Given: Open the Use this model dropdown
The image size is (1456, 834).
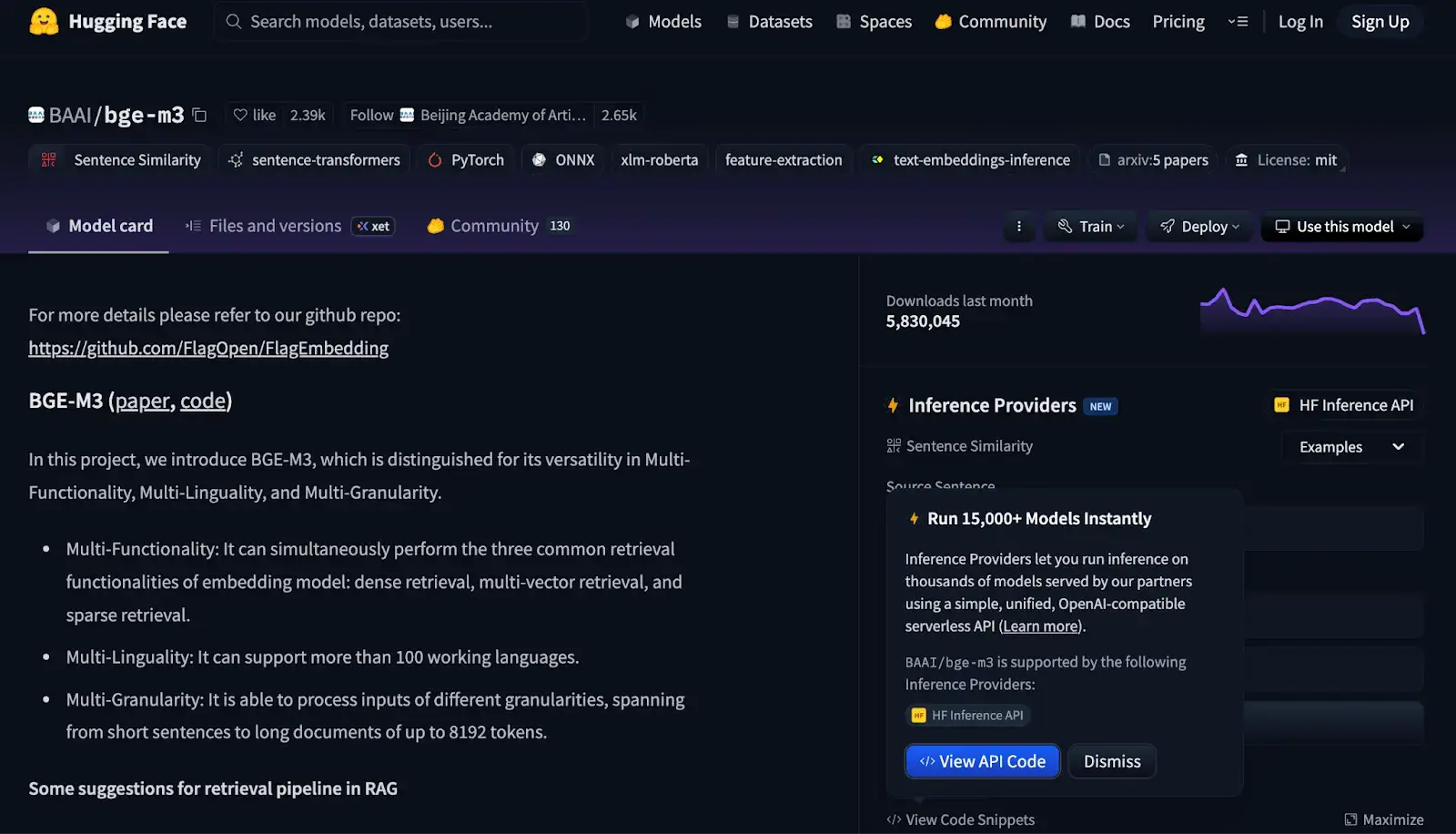Looking at the screenshot, I should pyautogui.click(x=1341, y=227).
